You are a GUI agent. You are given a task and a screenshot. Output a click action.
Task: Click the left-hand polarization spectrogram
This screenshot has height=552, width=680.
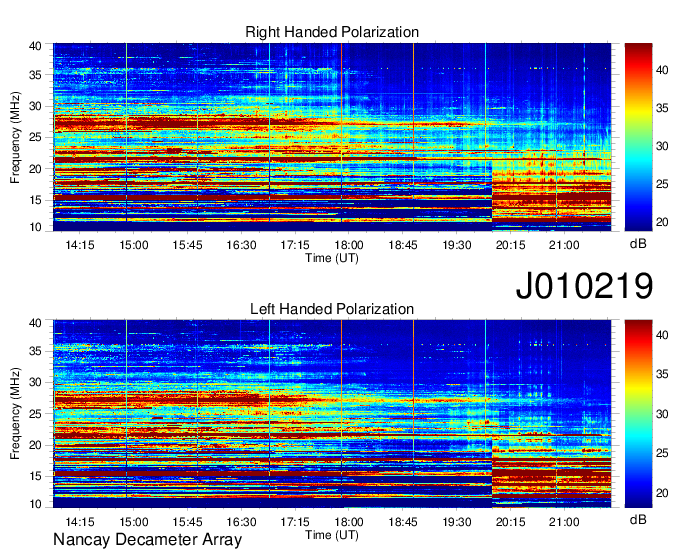(x=332, y=414)
